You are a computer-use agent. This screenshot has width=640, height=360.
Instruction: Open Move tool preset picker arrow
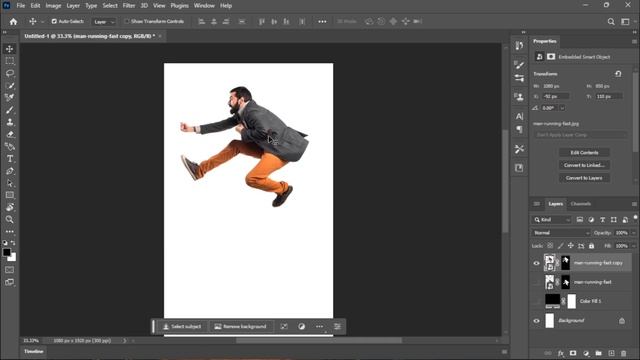point(42,22)
